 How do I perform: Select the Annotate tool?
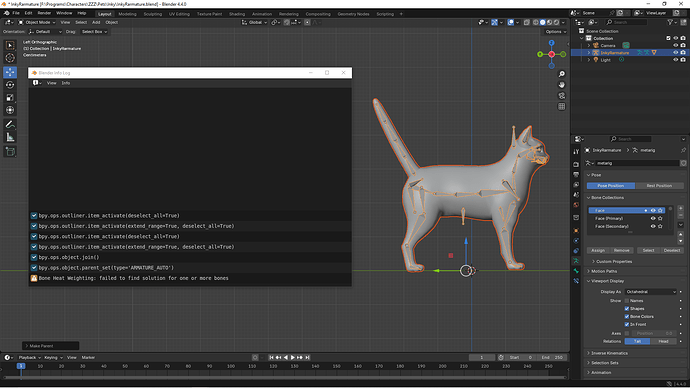10,125
